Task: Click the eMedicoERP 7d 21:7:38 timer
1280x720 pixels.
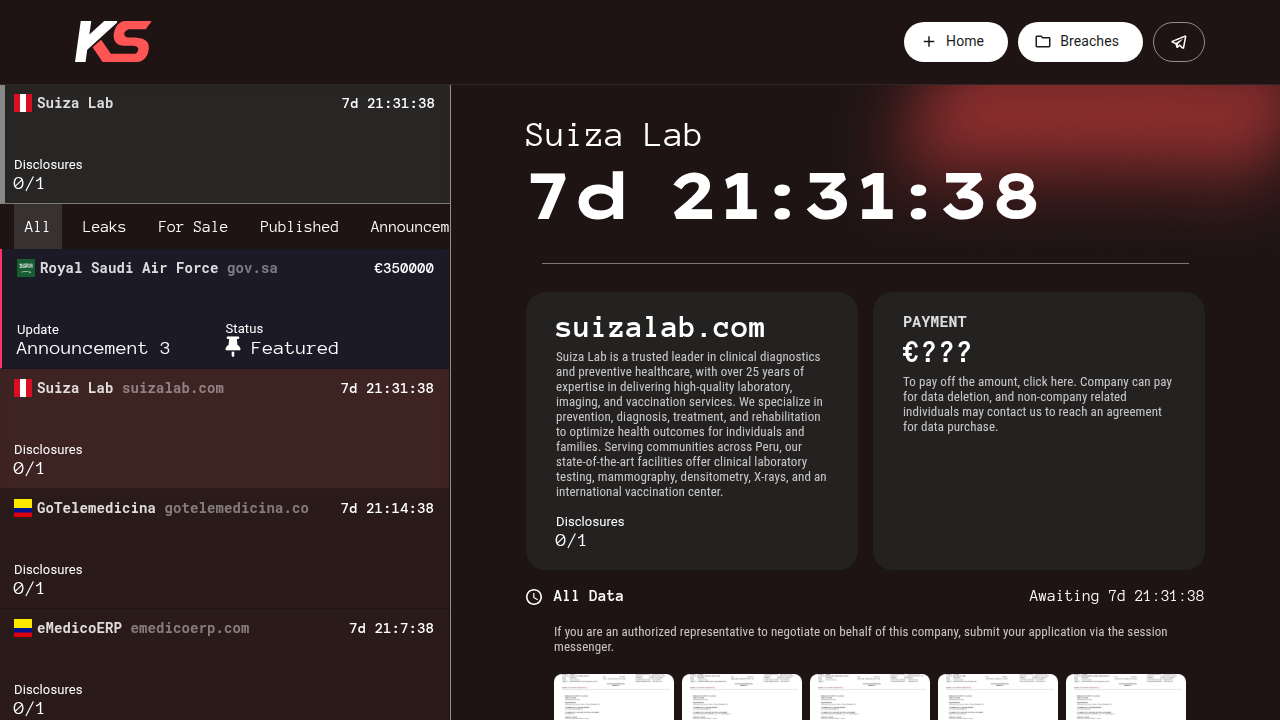Action: 391,628
